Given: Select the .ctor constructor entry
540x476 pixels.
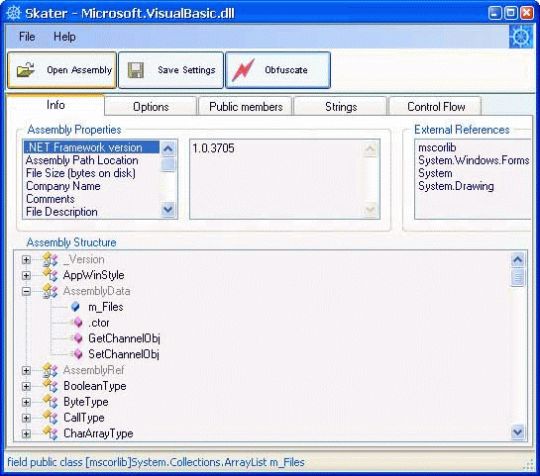Looking at the screenshot, I should click(x=99, y=322).
